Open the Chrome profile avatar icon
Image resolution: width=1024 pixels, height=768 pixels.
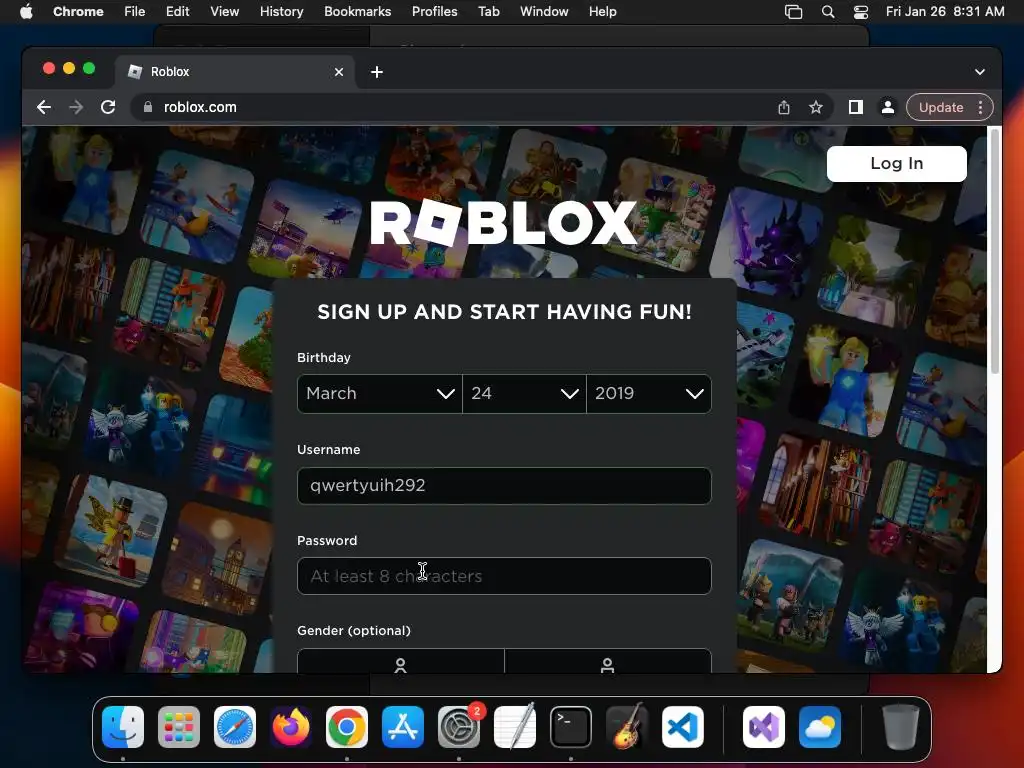point(888,107)
